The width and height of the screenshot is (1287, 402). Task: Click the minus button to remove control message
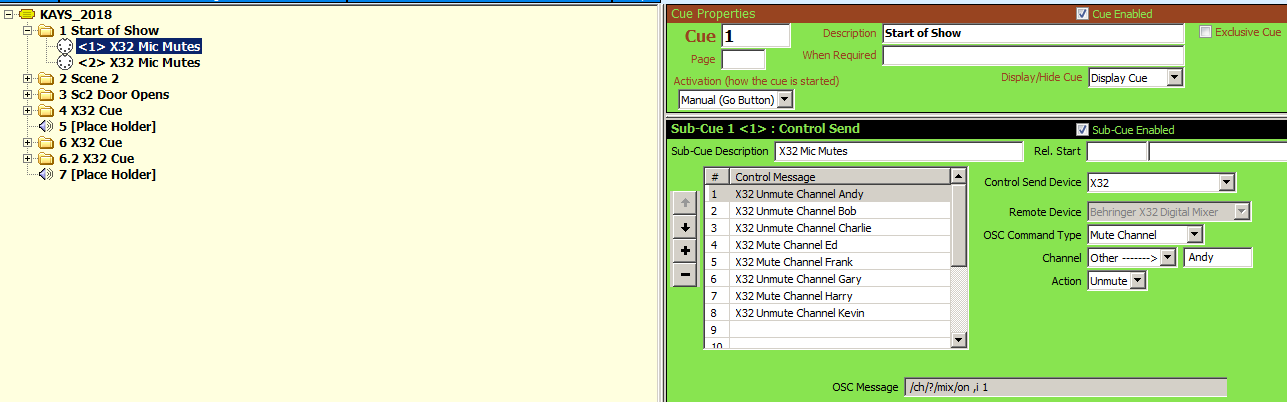(x=685, y=275)
